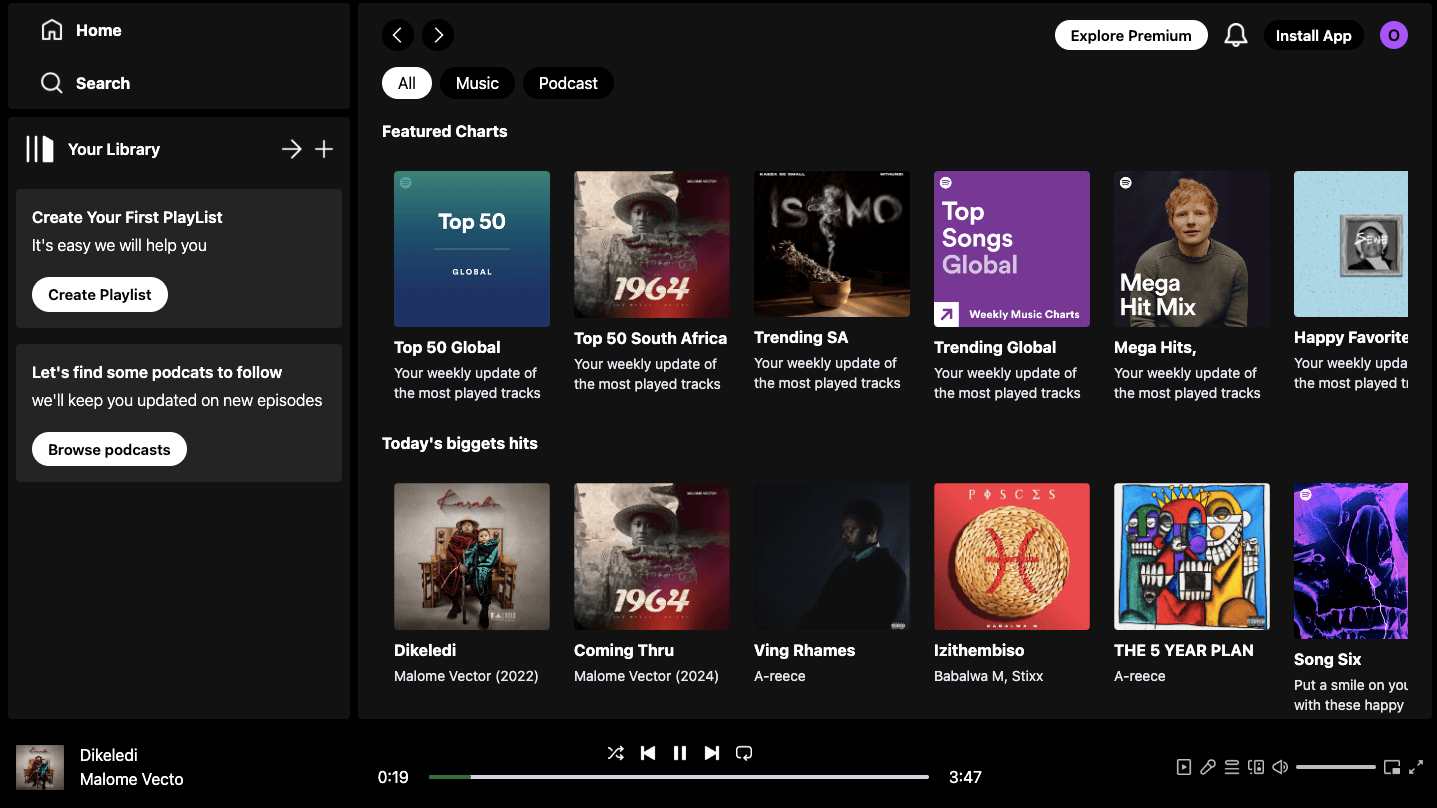The width and height of the screenshot is (1437, 808).
Task: Click the Home icon in the sidebar
Action: (x=51, y=30)
